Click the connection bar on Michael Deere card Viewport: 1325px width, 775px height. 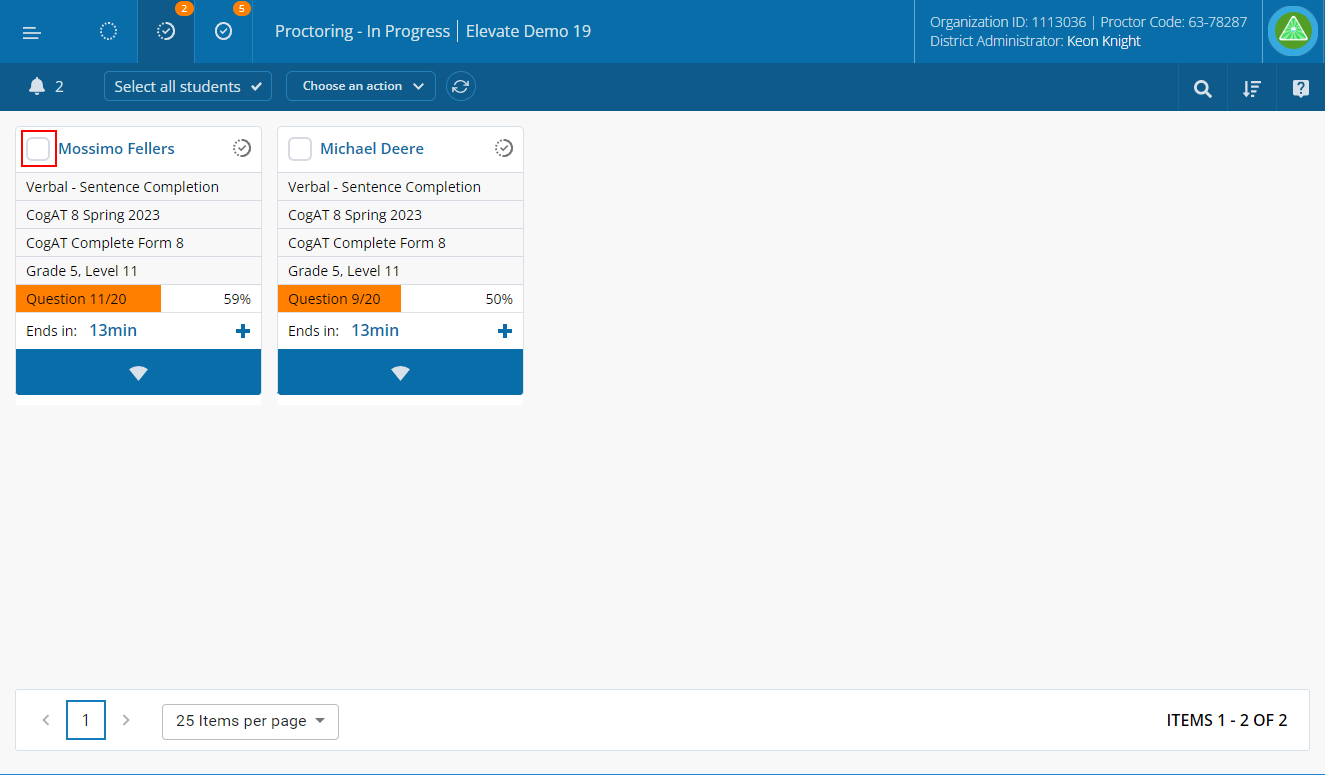[400, 372]
